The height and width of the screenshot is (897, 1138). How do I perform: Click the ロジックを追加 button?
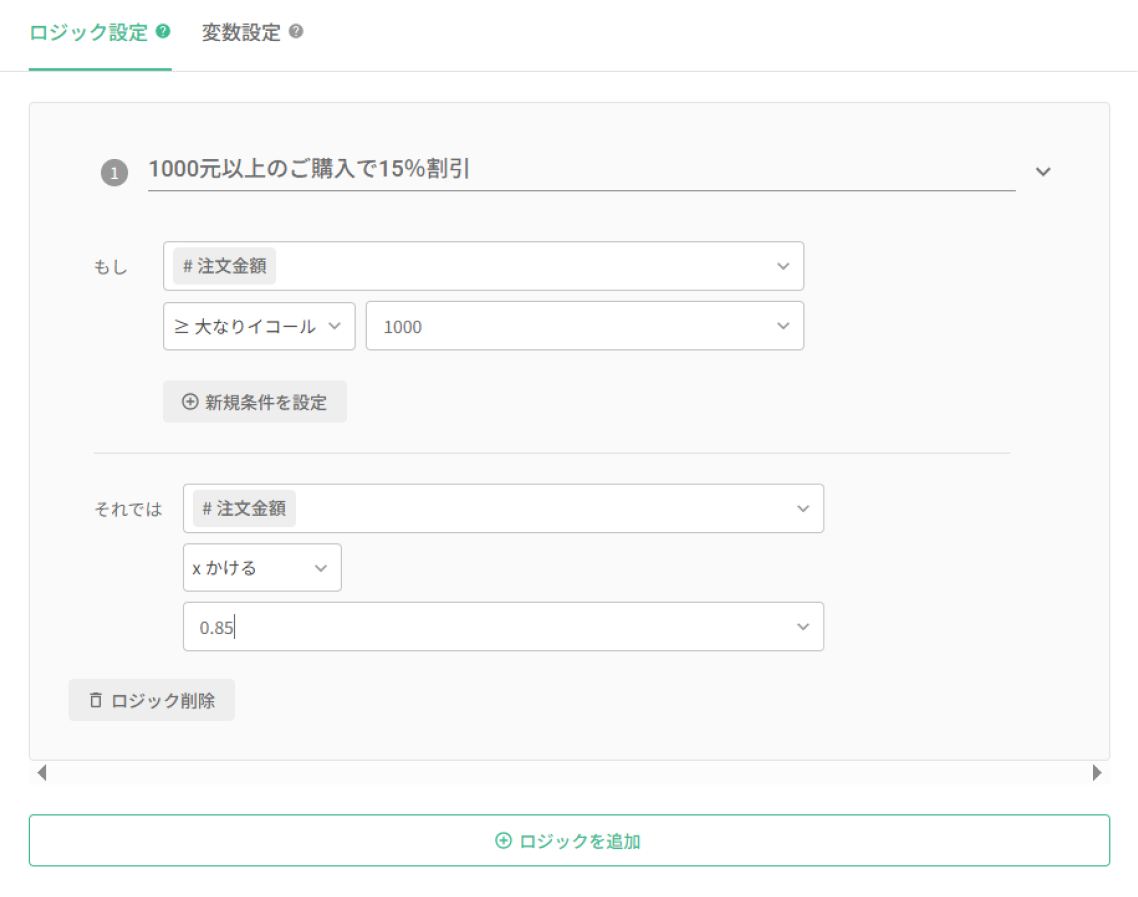coord(569,840)
